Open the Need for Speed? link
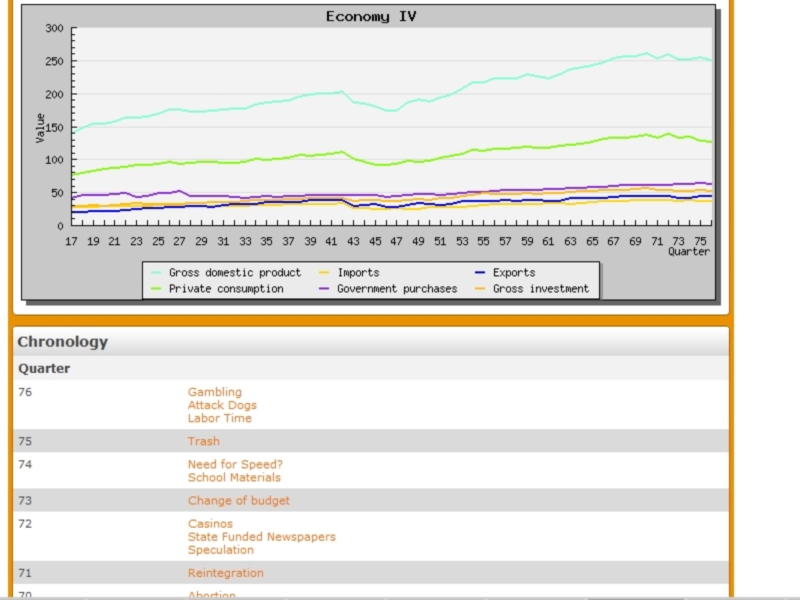The height and width of the screenshot is (600, 800). coord(235,464)
